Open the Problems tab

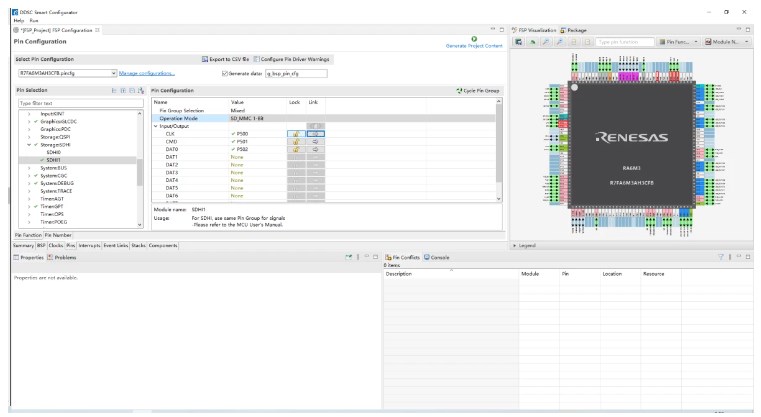click(x=62, y=257)
